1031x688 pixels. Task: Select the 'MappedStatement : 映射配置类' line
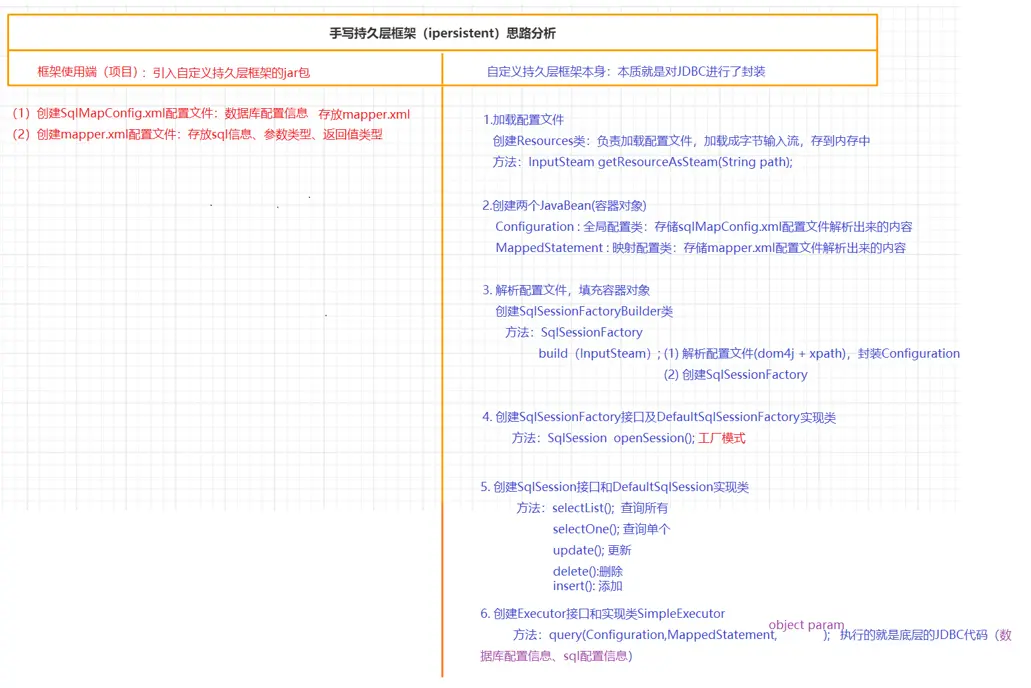point(700,247)
